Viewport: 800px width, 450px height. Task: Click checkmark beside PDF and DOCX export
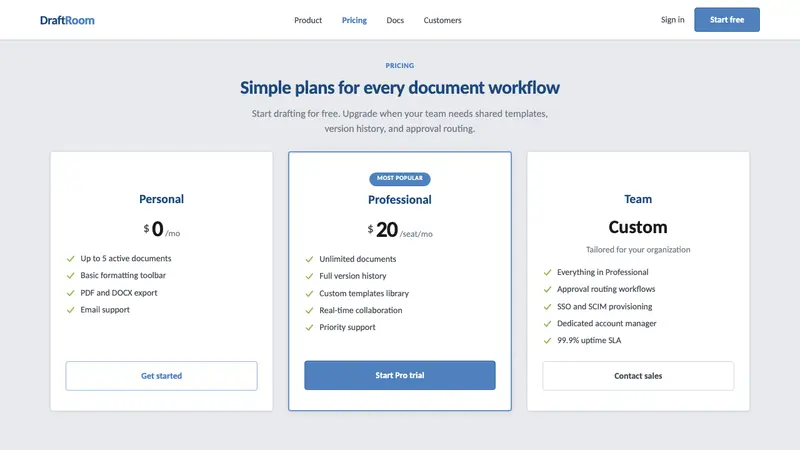click(x=70, y=293)
